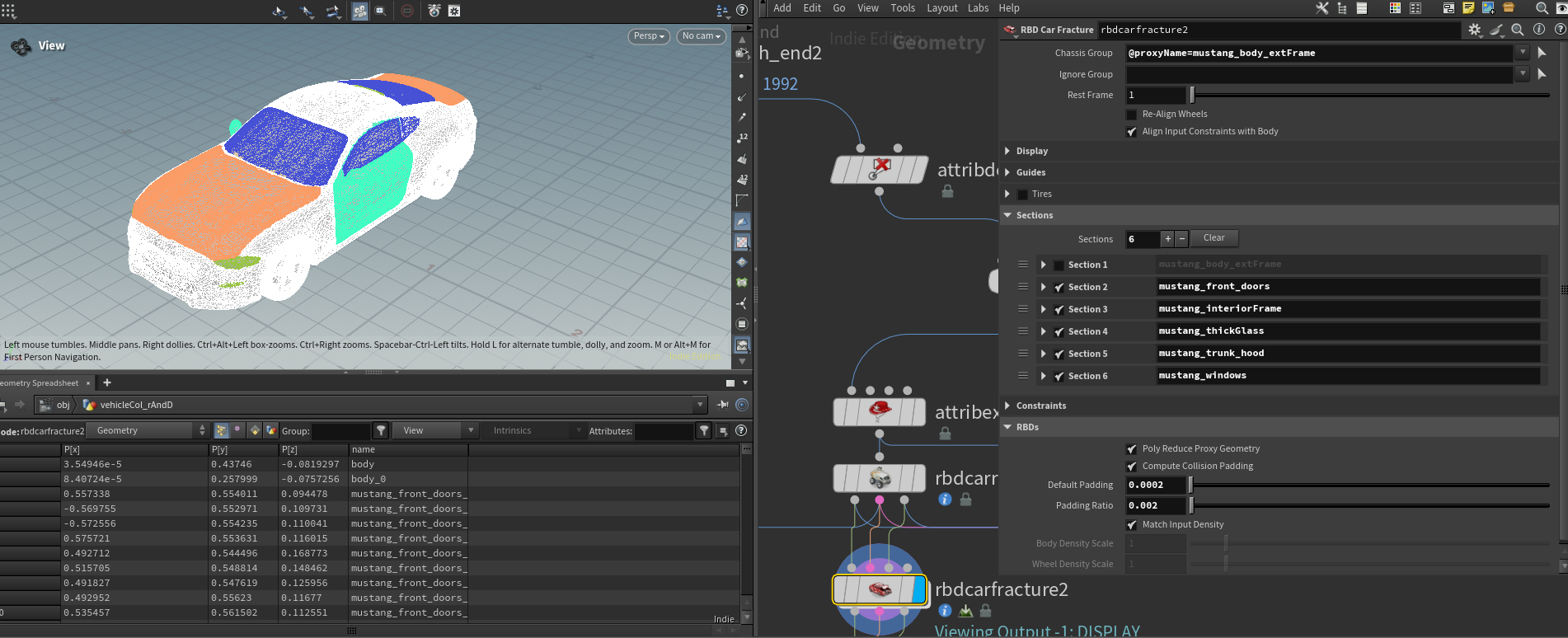Uncheck the Section 3 checkbox
Screen dimensions: 1568x638
[x=1059, y=310]
